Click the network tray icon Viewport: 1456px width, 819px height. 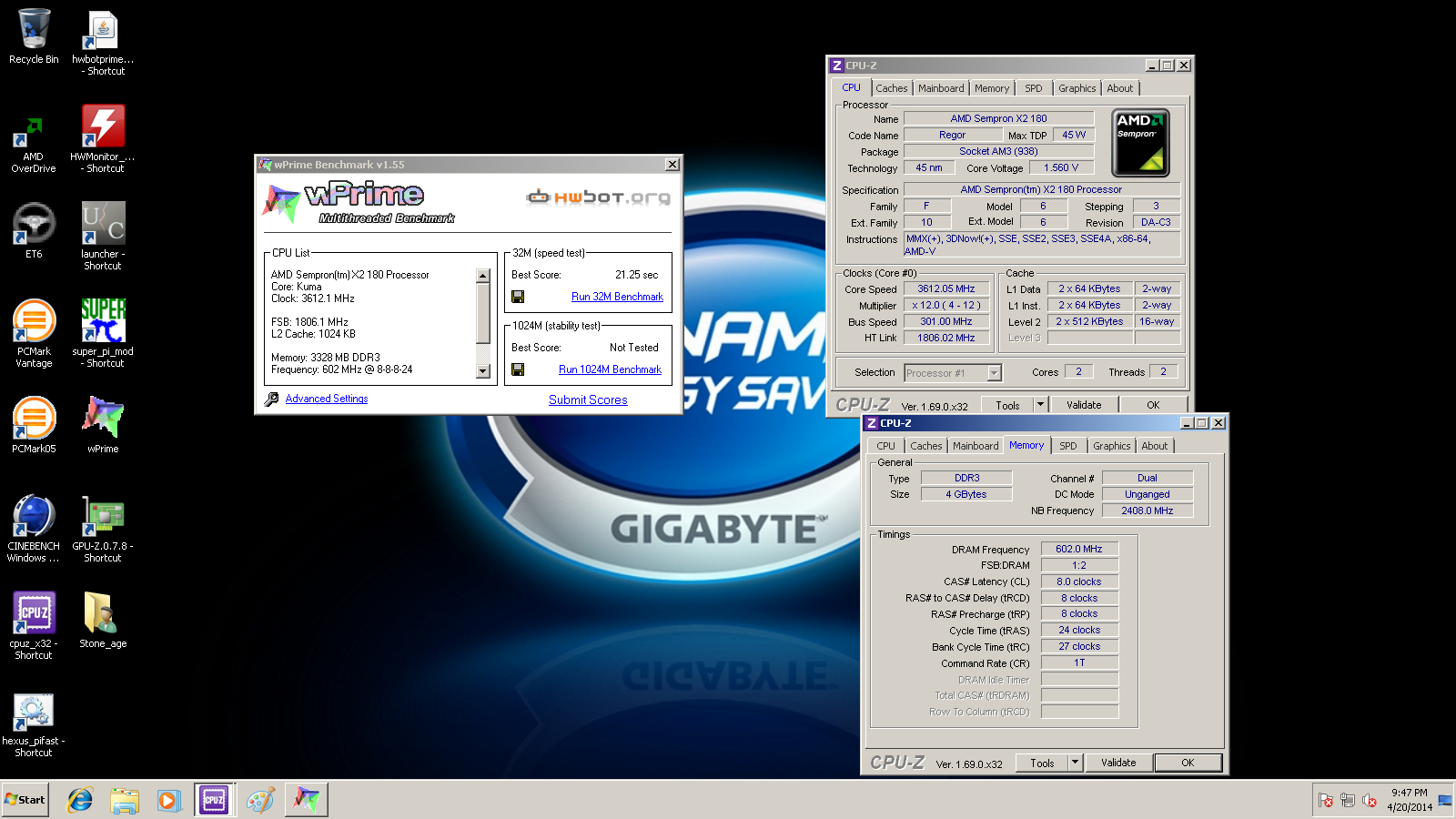pyautogui.click(x=1348, y=801)
